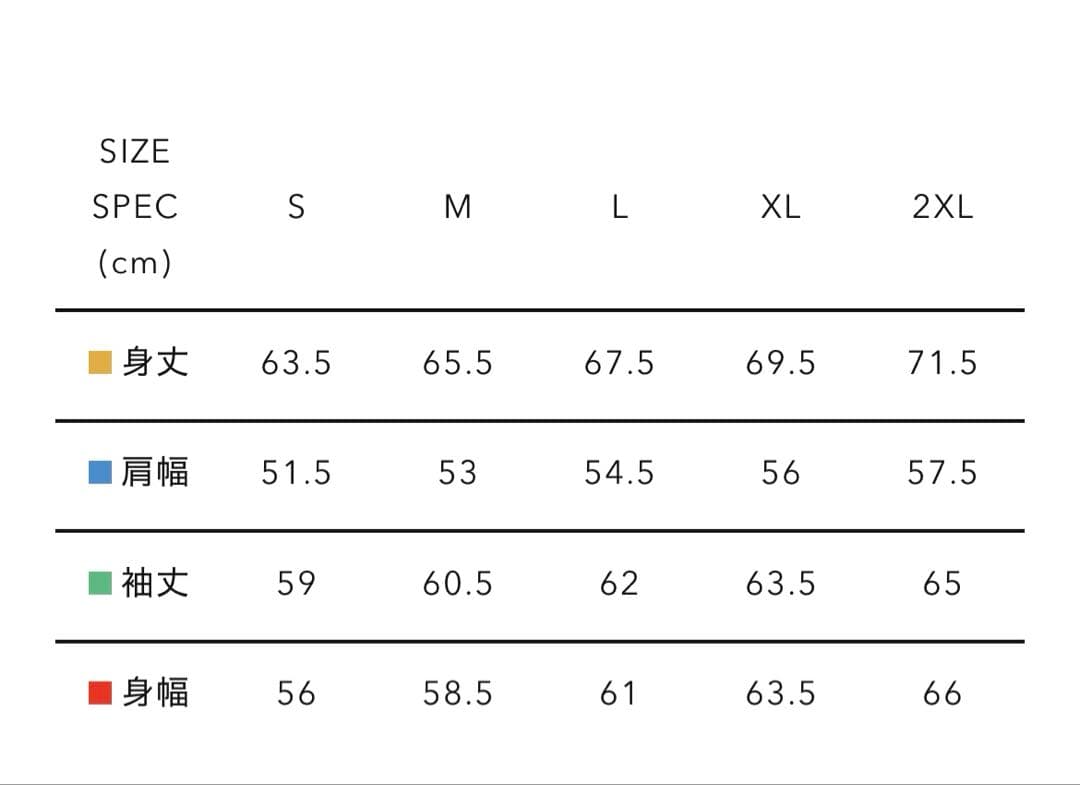Select the M size column header

(x=457, y=207)
